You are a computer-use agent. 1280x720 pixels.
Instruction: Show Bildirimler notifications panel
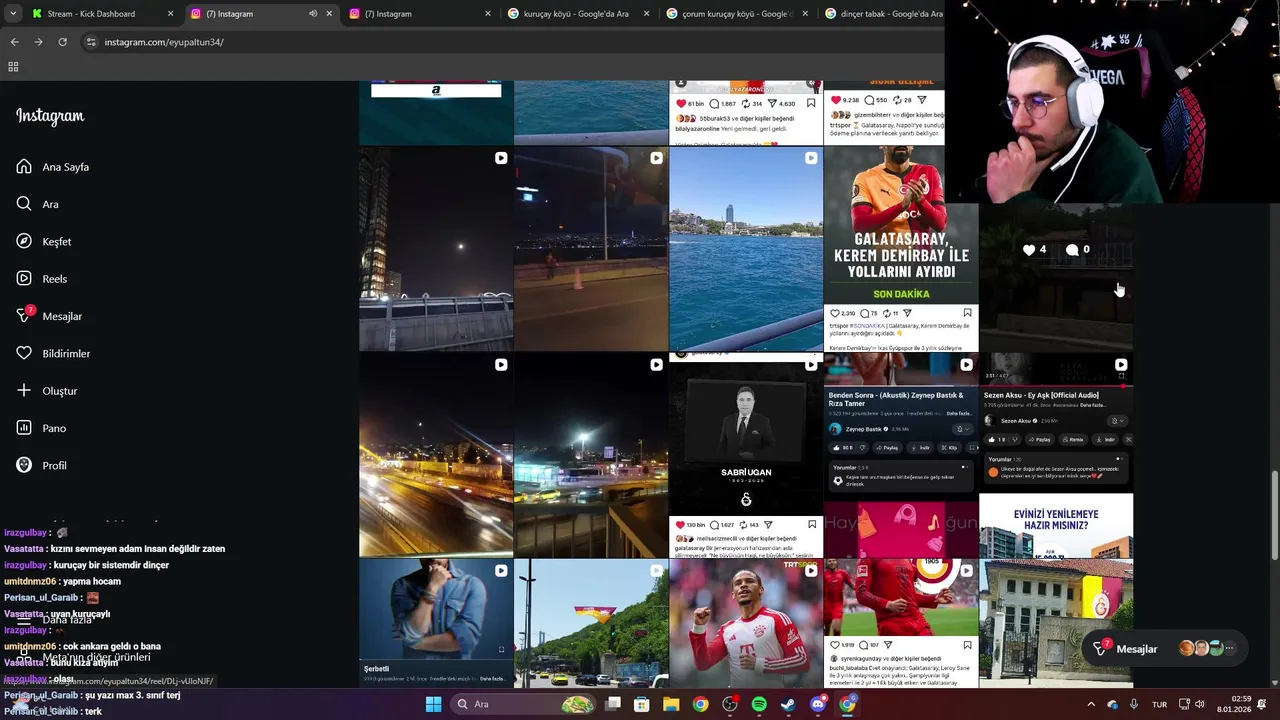tap(53, 354)
